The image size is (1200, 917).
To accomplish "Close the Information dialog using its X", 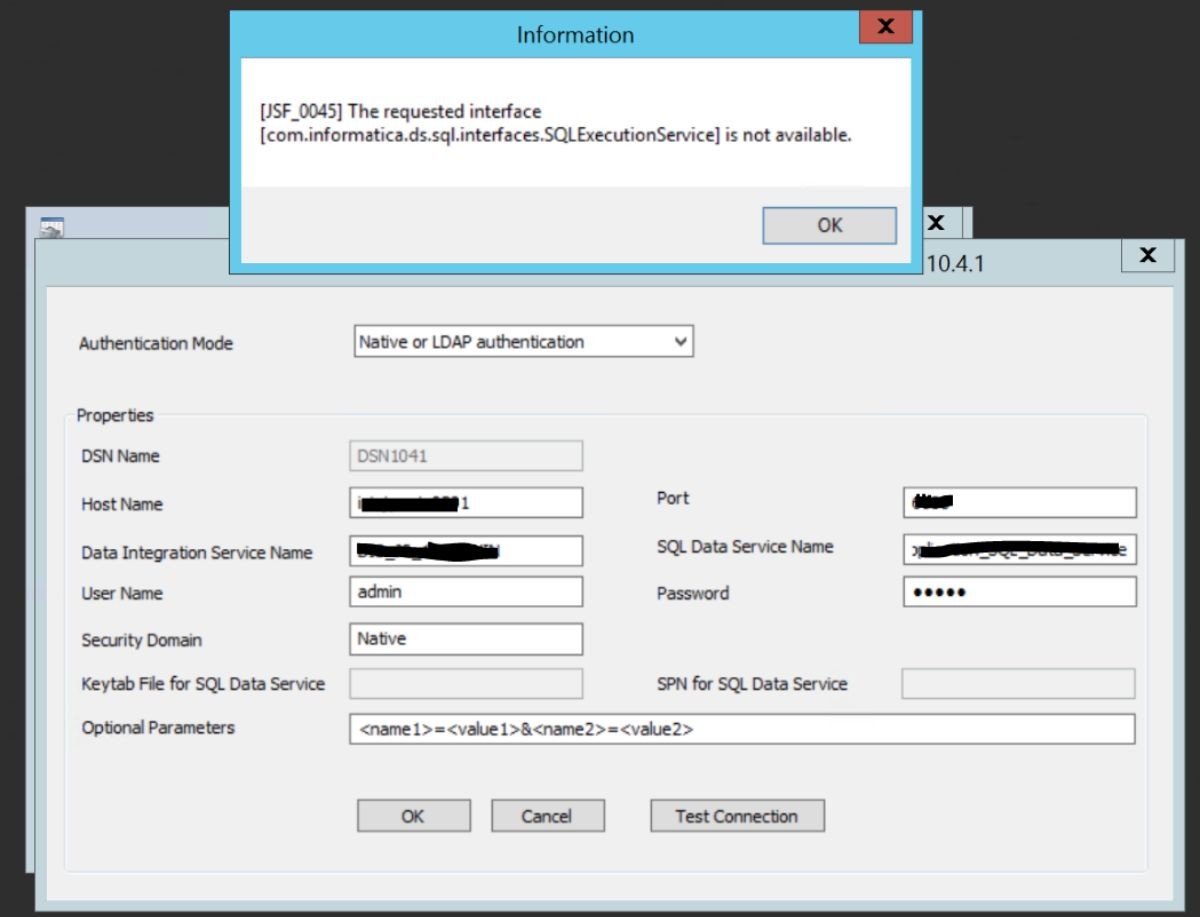I will click(885, 28).
